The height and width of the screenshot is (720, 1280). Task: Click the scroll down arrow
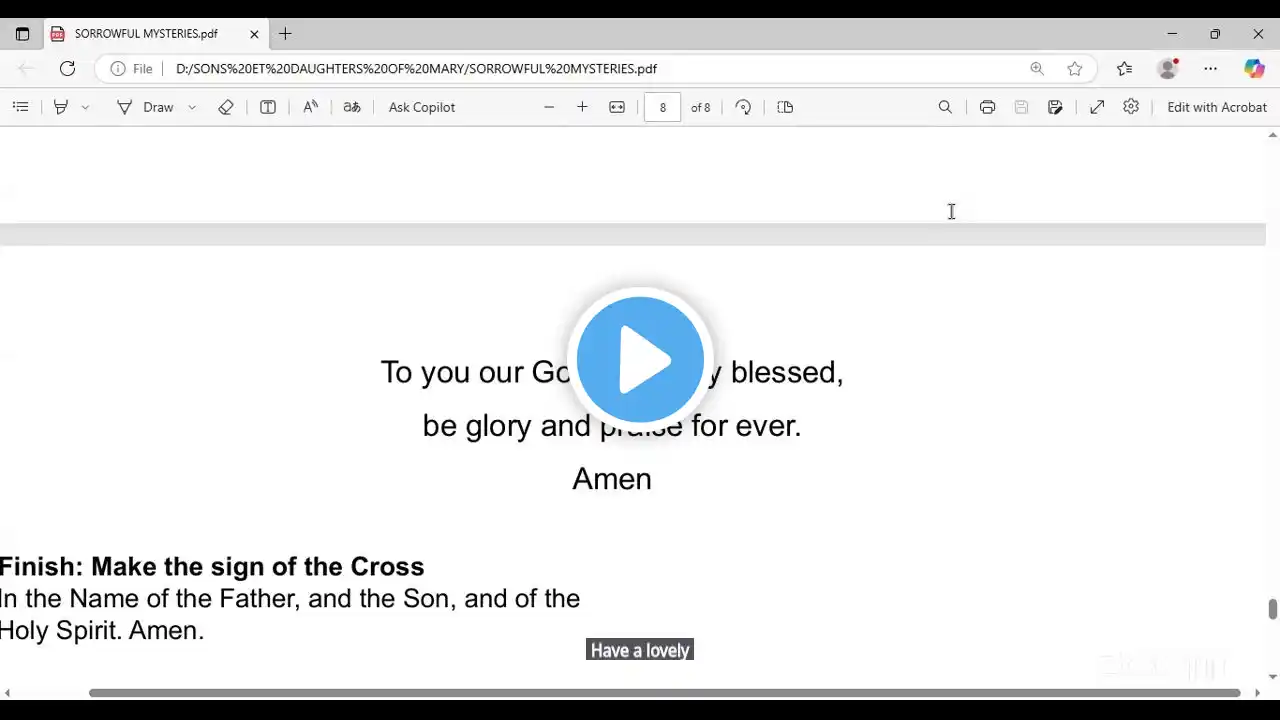click(1273, 677)
